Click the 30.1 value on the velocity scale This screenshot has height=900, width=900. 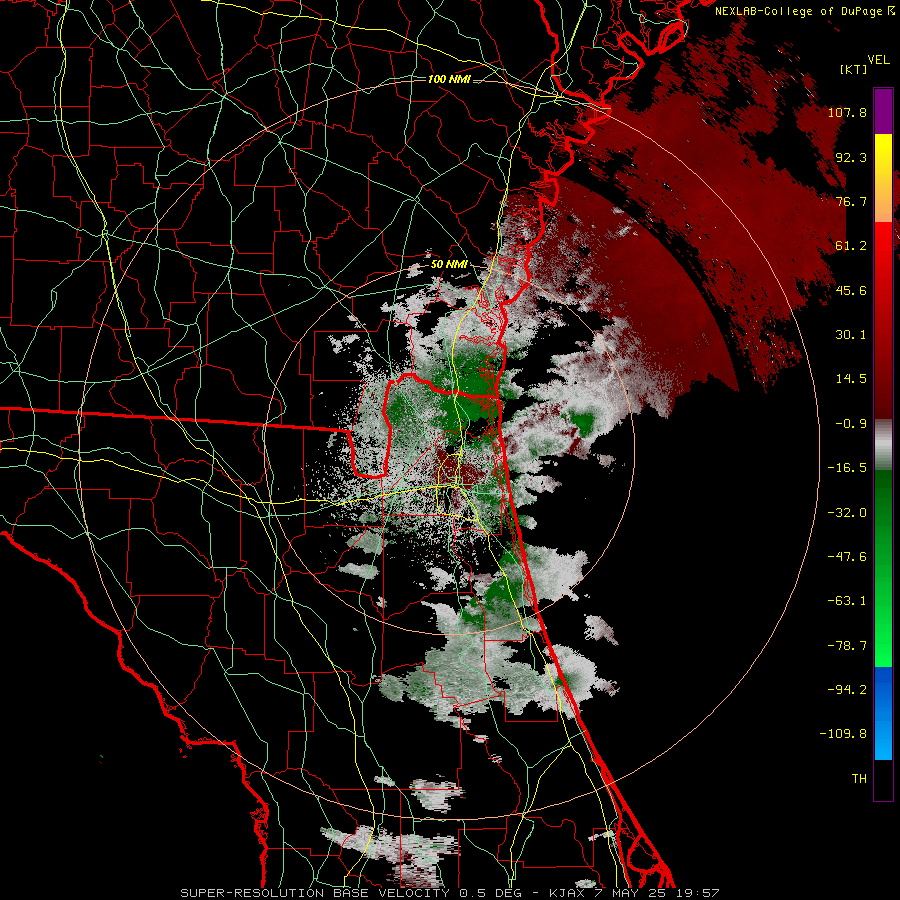(851, 335)
